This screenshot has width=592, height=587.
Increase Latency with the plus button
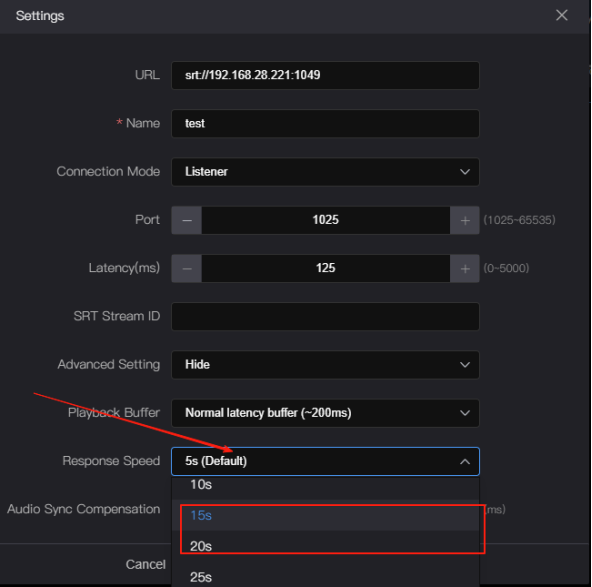(465, 268)
